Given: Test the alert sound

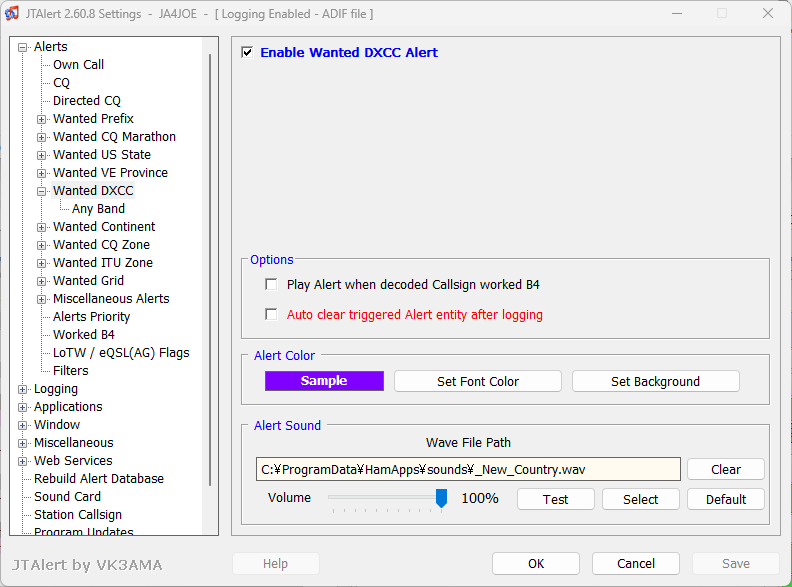Looking at the screenshot, I should [x=556, y=499].
